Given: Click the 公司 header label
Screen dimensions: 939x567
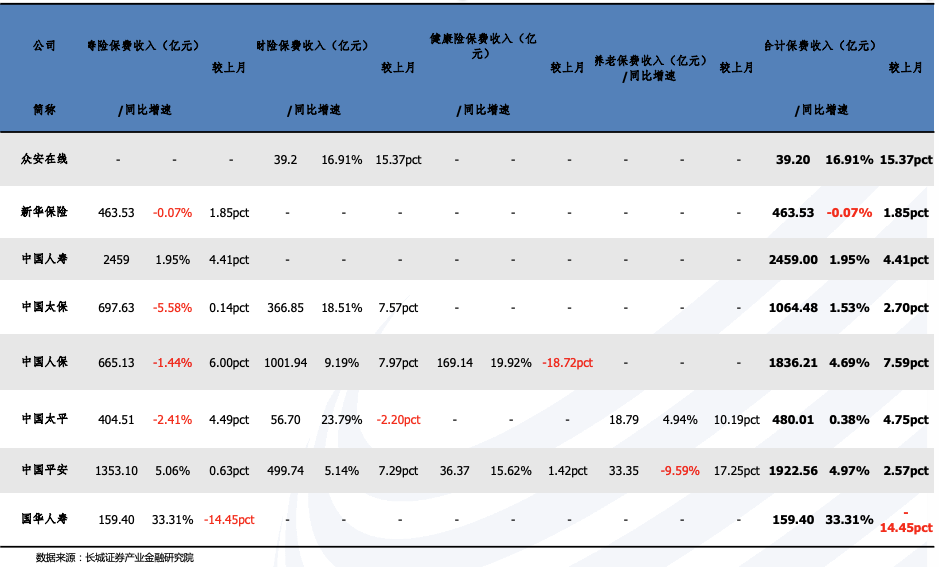Looking at the screenshot, I should coord(44,46).
